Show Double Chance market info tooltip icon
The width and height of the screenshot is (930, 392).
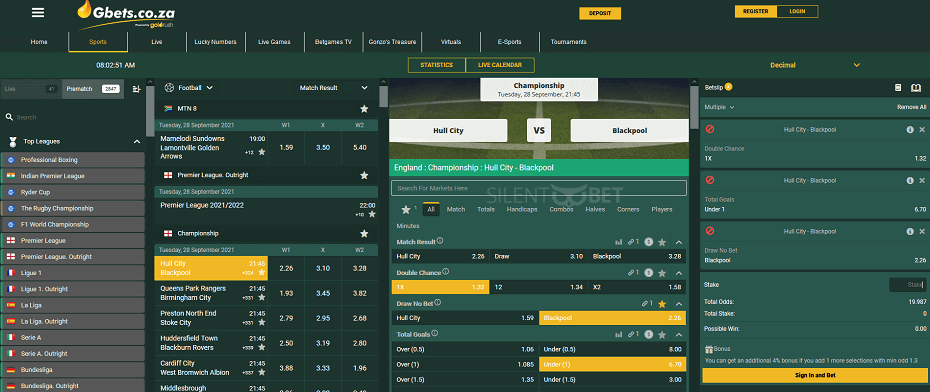(x=445, y=272)
